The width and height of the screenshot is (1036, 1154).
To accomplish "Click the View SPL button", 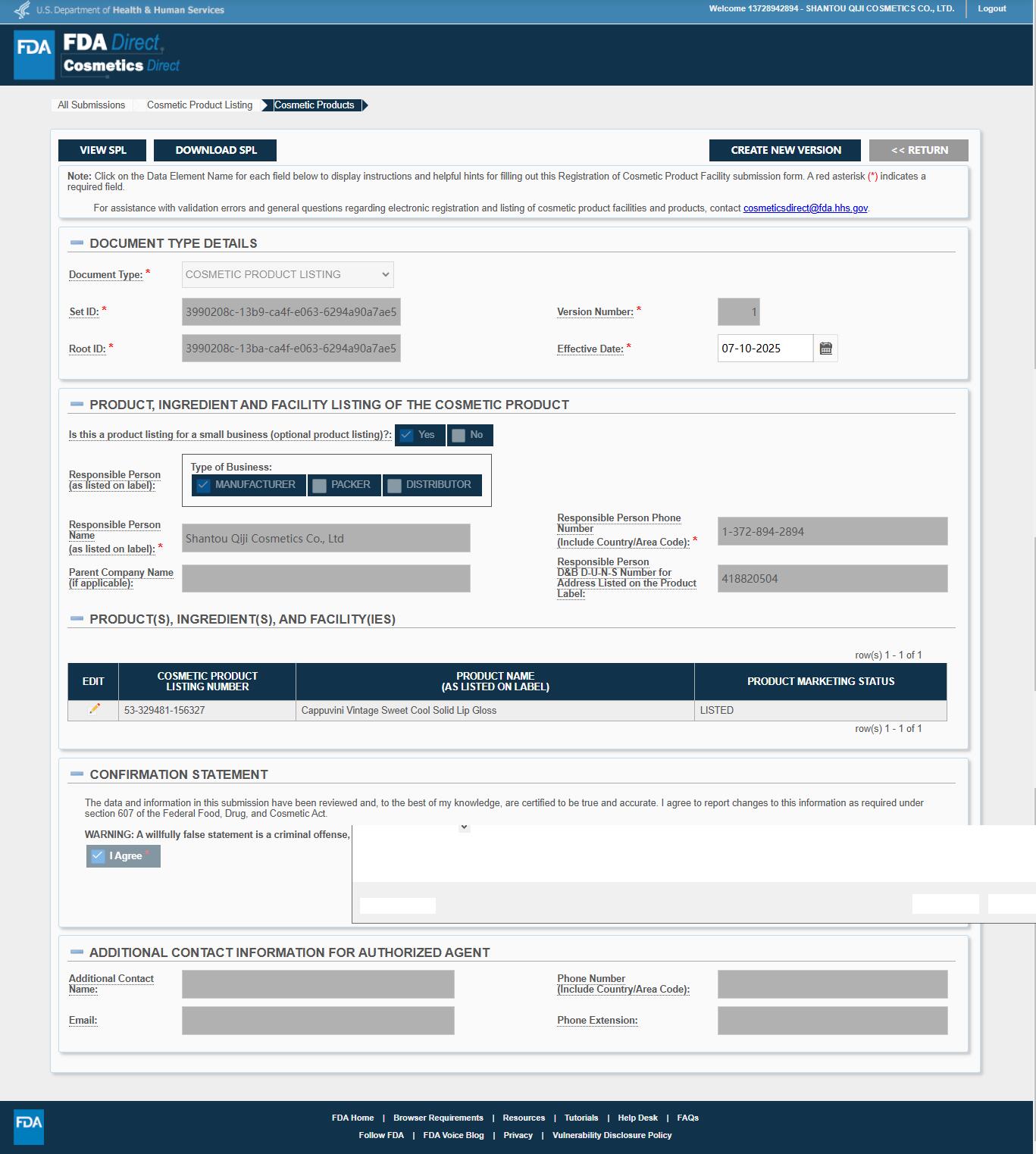I will tap(103, 150).
